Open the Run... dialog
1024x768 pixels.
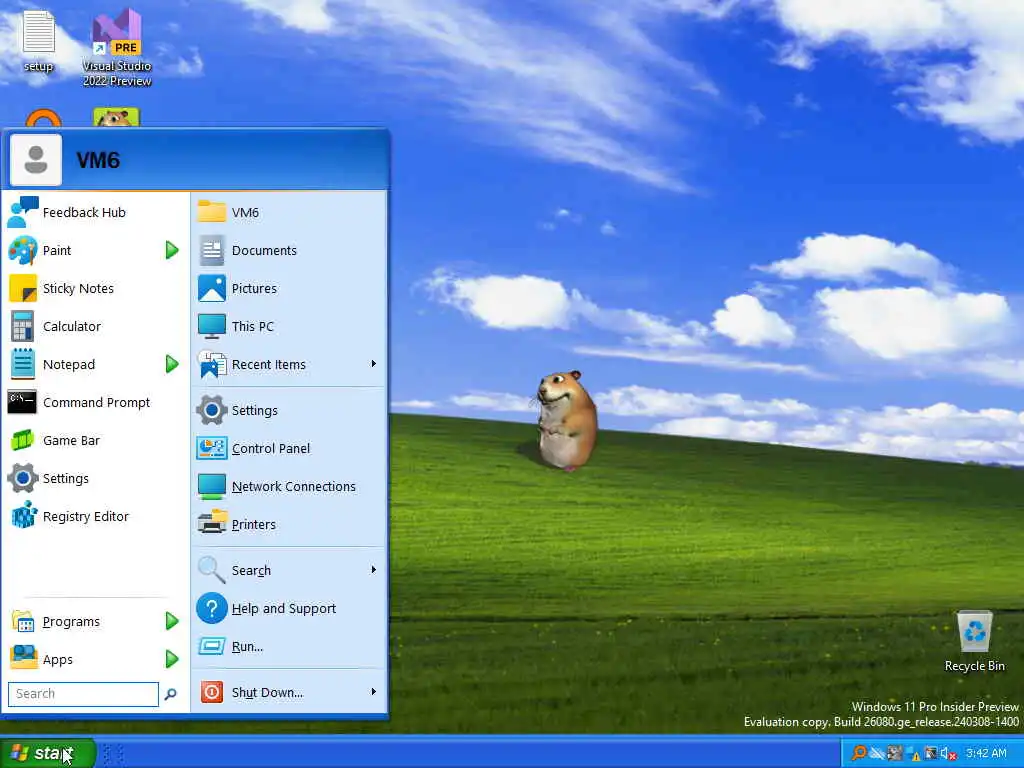click(x=289, y=646)
